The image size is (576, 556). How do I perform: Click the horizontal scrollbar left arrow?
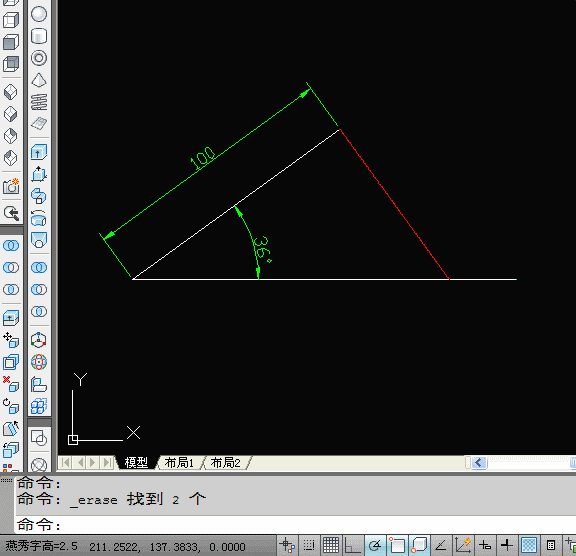(479, 462)
